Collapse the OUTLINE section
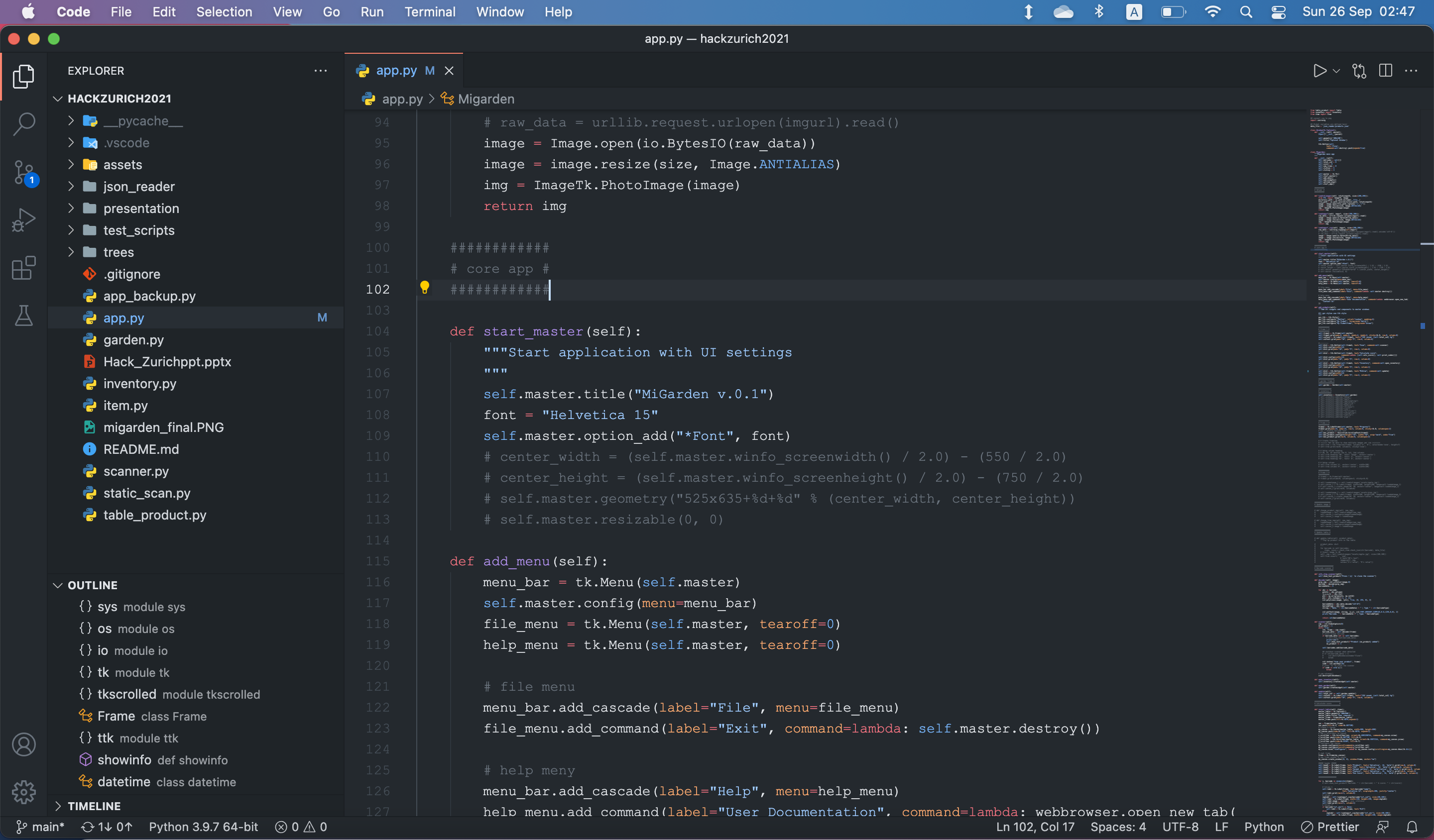 (93, 585)
